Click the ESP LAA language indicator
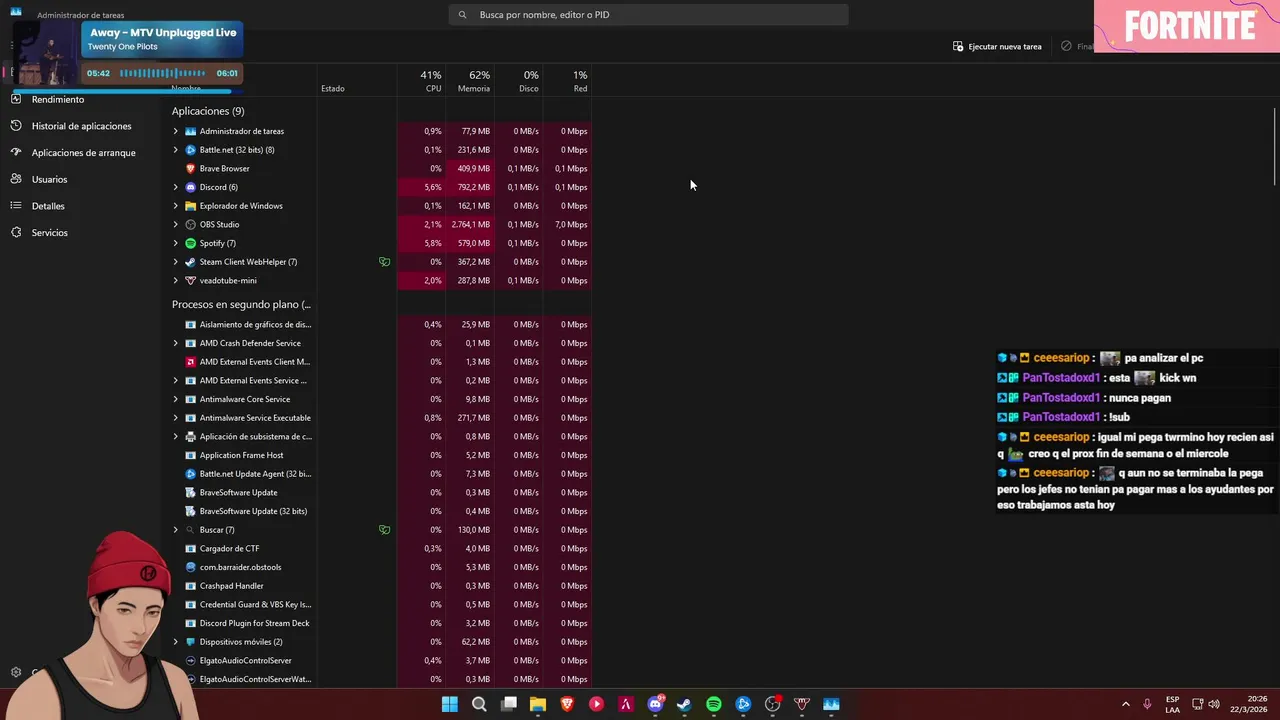 pyautogui.click(x=1172, y=704)
